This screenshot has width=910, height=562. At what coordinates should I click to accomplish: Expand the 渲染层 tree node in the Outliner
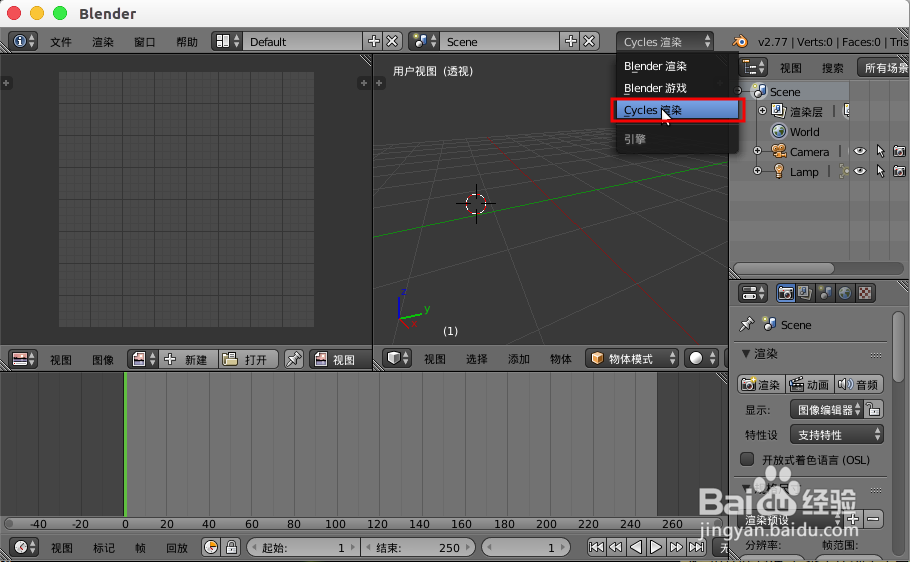click(762, 110)
